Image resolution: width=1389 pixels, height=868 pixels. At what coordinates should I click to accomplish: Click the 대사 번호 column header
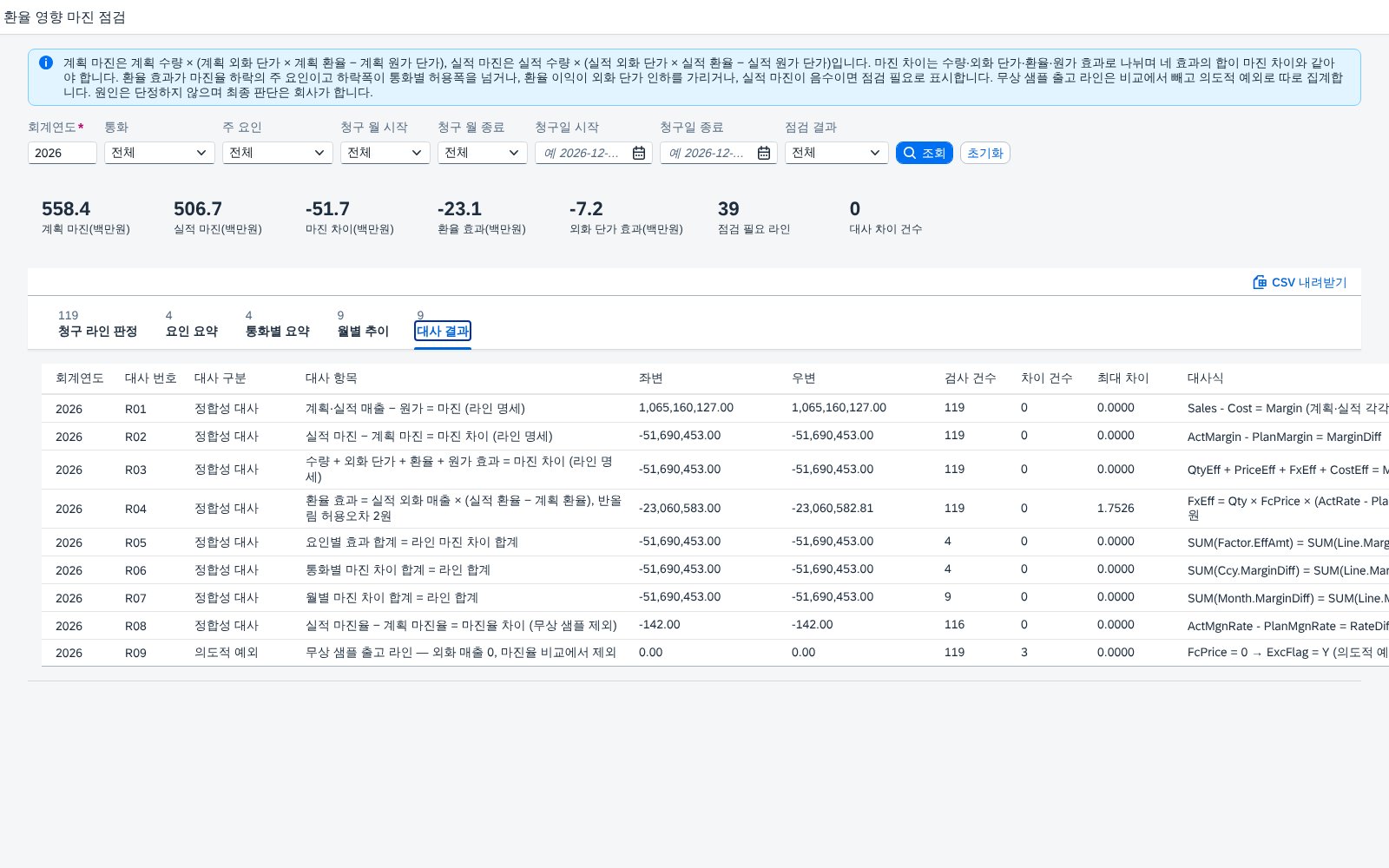[151, 378]
